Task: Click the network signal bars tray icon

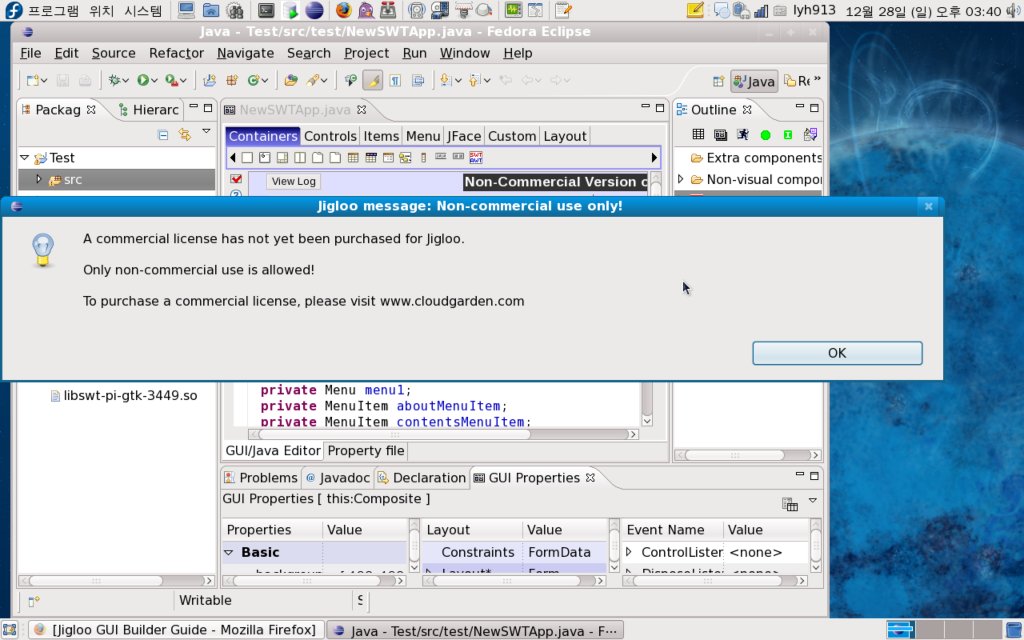Action: click(761, 10)
